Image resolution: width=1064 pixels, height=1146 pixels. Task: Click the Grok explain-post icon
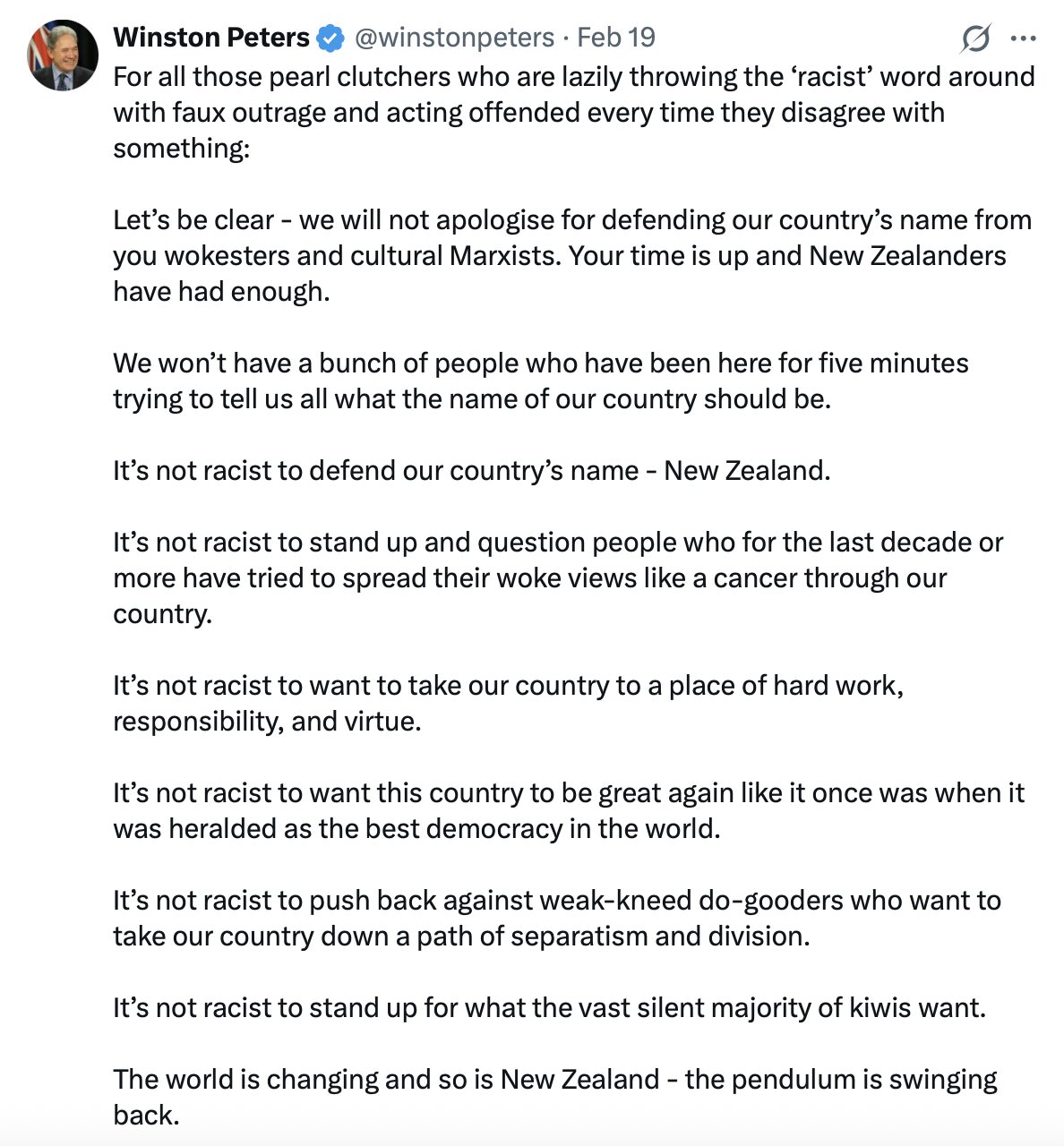pos(975,38)
